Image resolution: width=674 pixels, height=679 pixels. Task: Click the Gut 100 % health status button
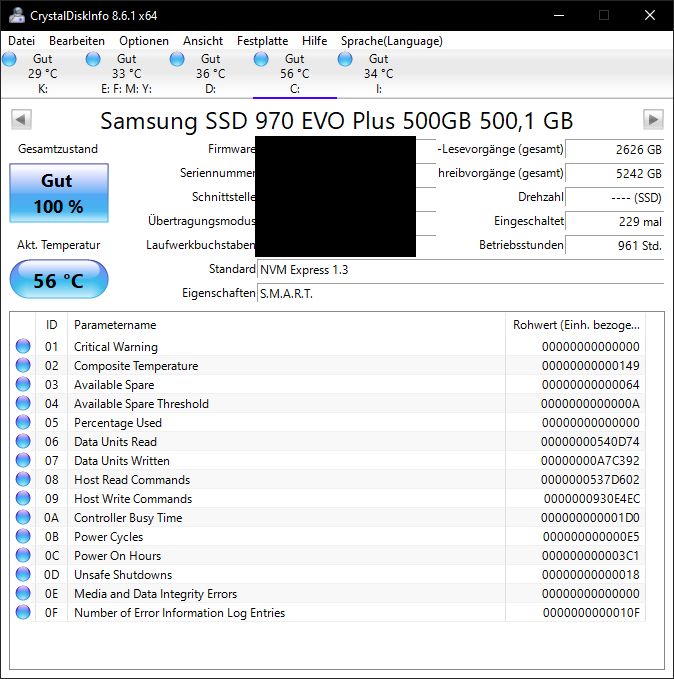[x=59, y=193]
